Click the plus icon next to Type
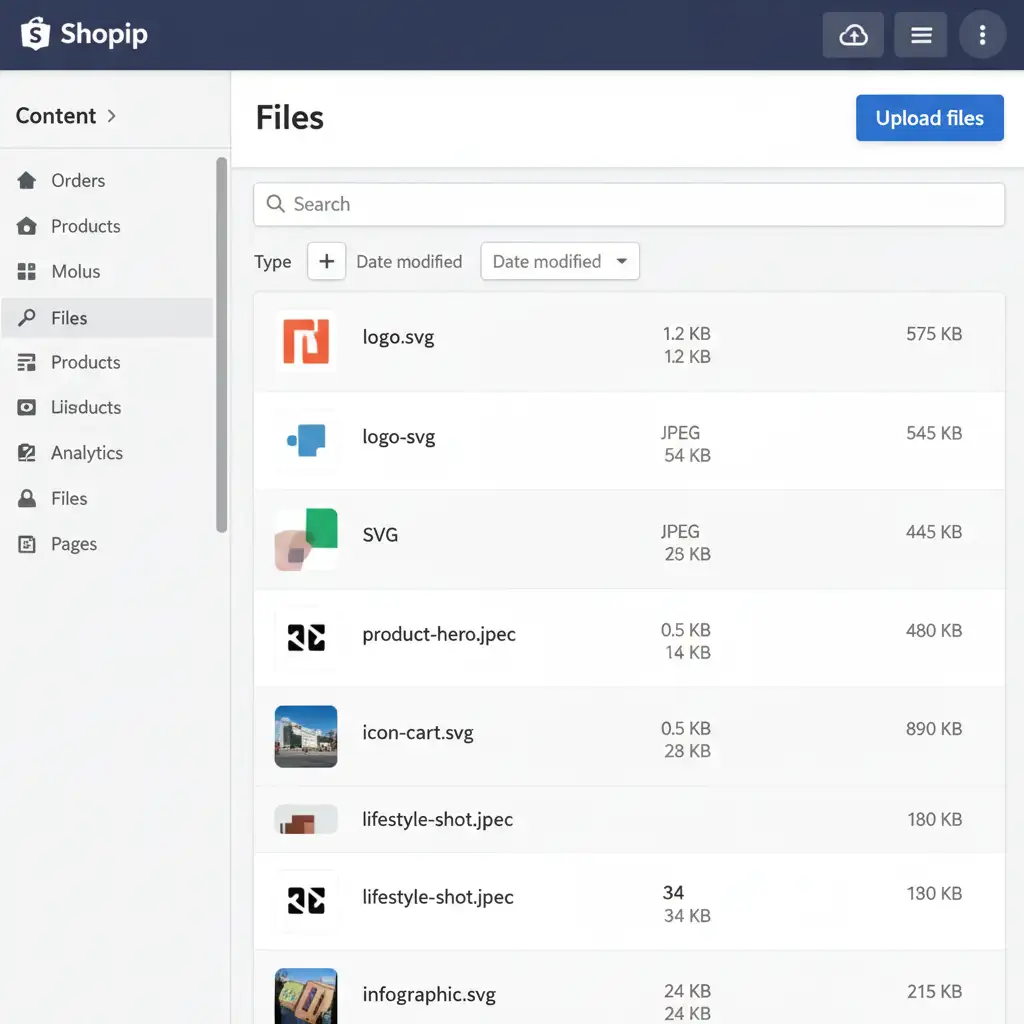 click(326, 262)
